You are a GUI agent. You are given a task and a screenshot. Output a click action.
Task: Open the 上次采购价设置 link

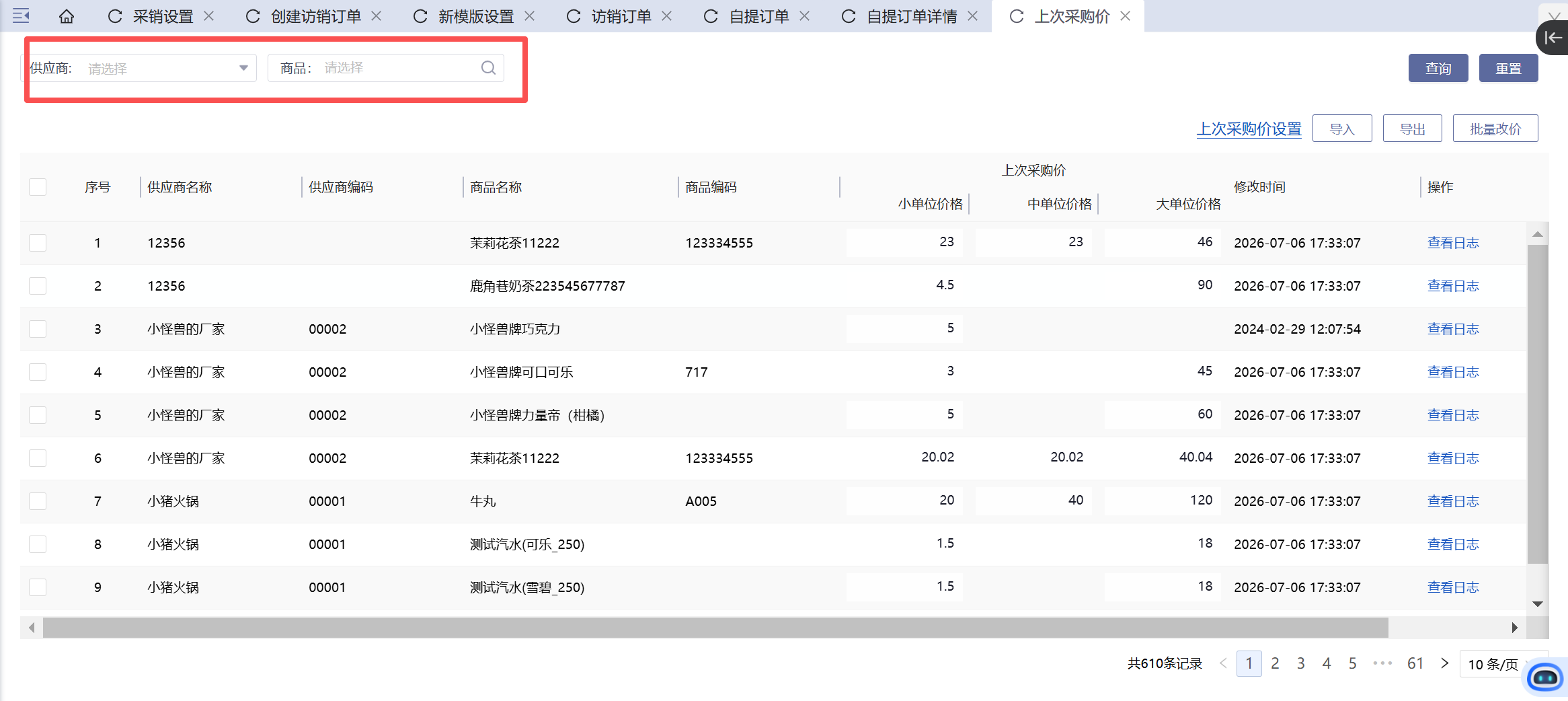[1249, 128]
